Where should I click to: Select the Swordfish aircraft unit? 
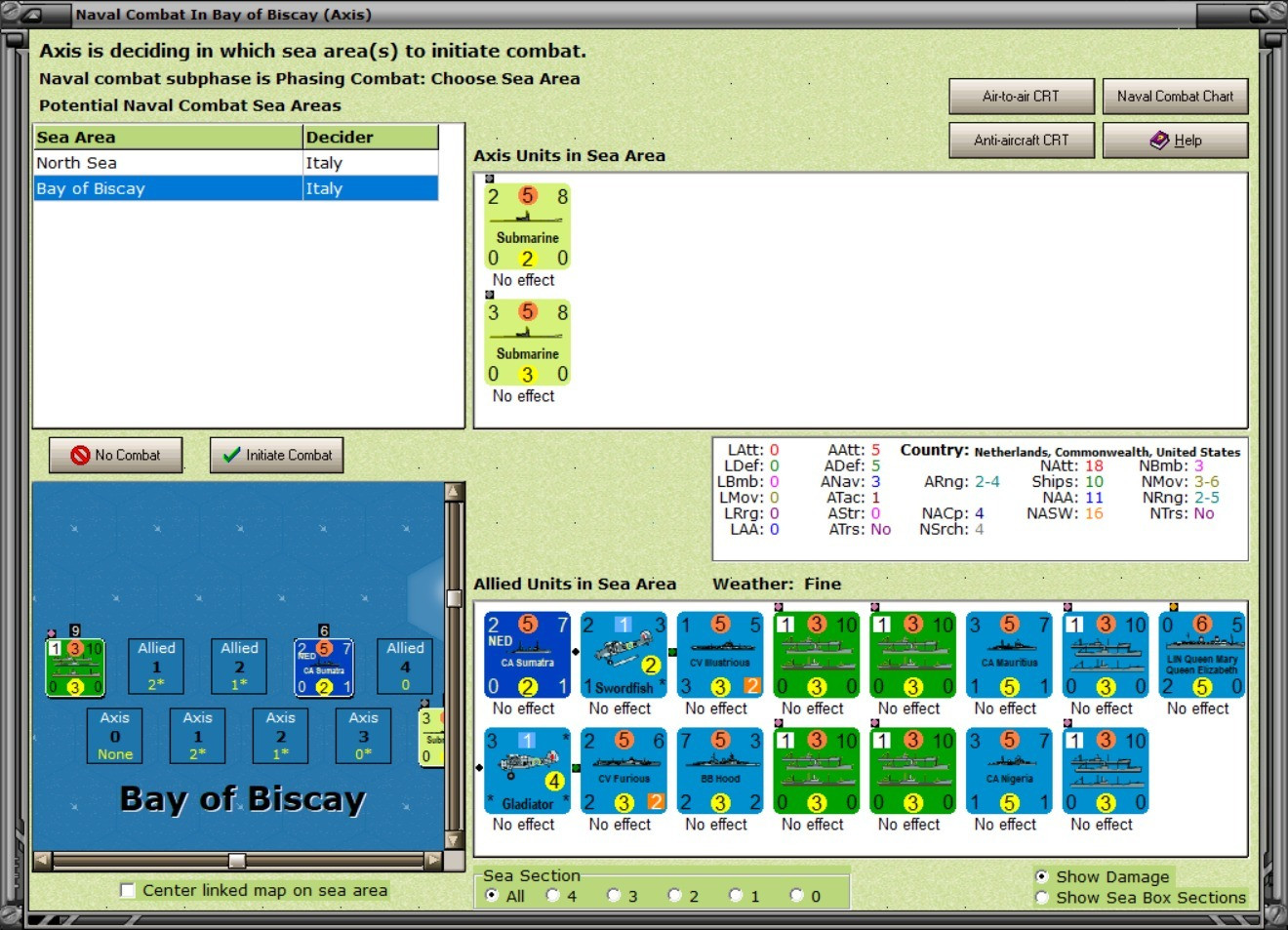[624, 655]
